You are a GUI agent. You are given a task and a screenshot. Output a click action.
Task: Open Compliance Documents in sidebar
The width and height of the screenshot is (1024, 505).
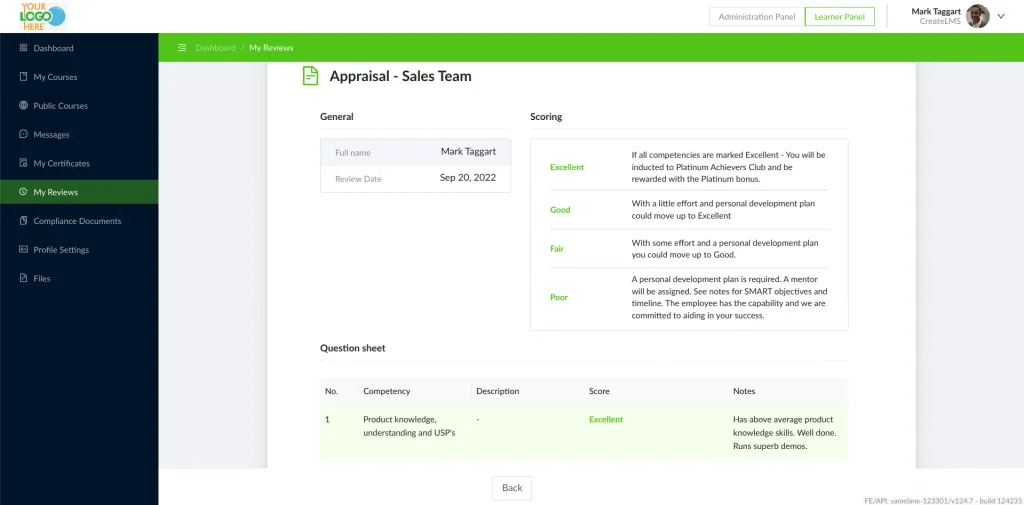point(79,220)
